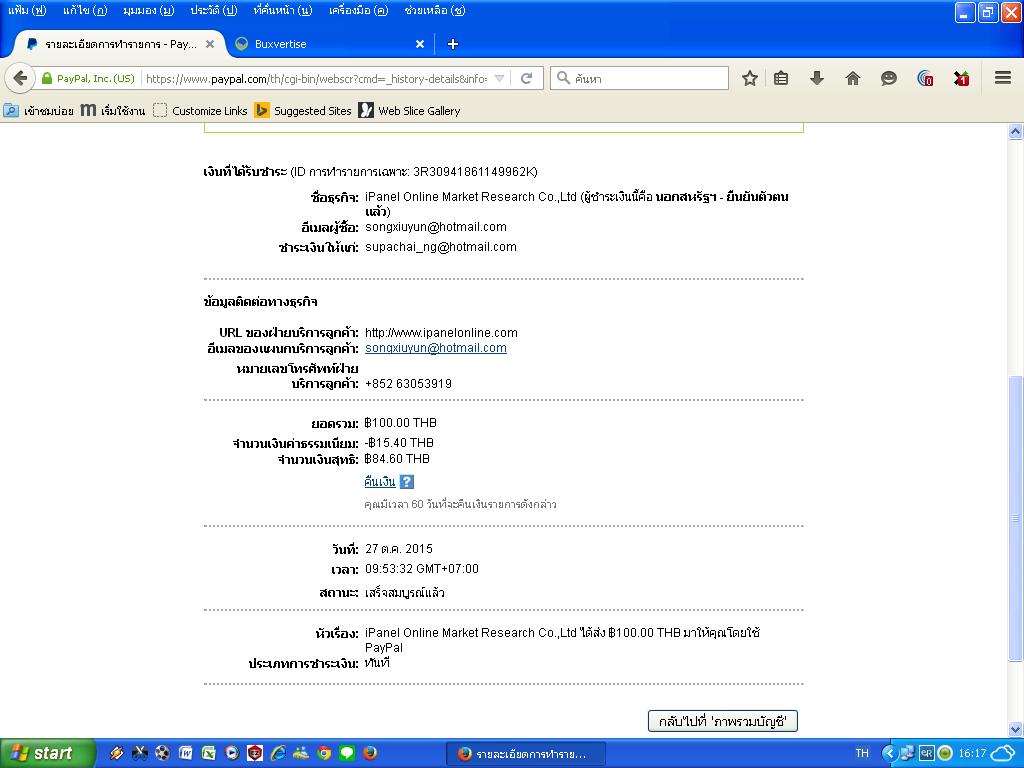Click the คืนเงิน refund link
This screenshot has height=768, width=1024.
379,482
